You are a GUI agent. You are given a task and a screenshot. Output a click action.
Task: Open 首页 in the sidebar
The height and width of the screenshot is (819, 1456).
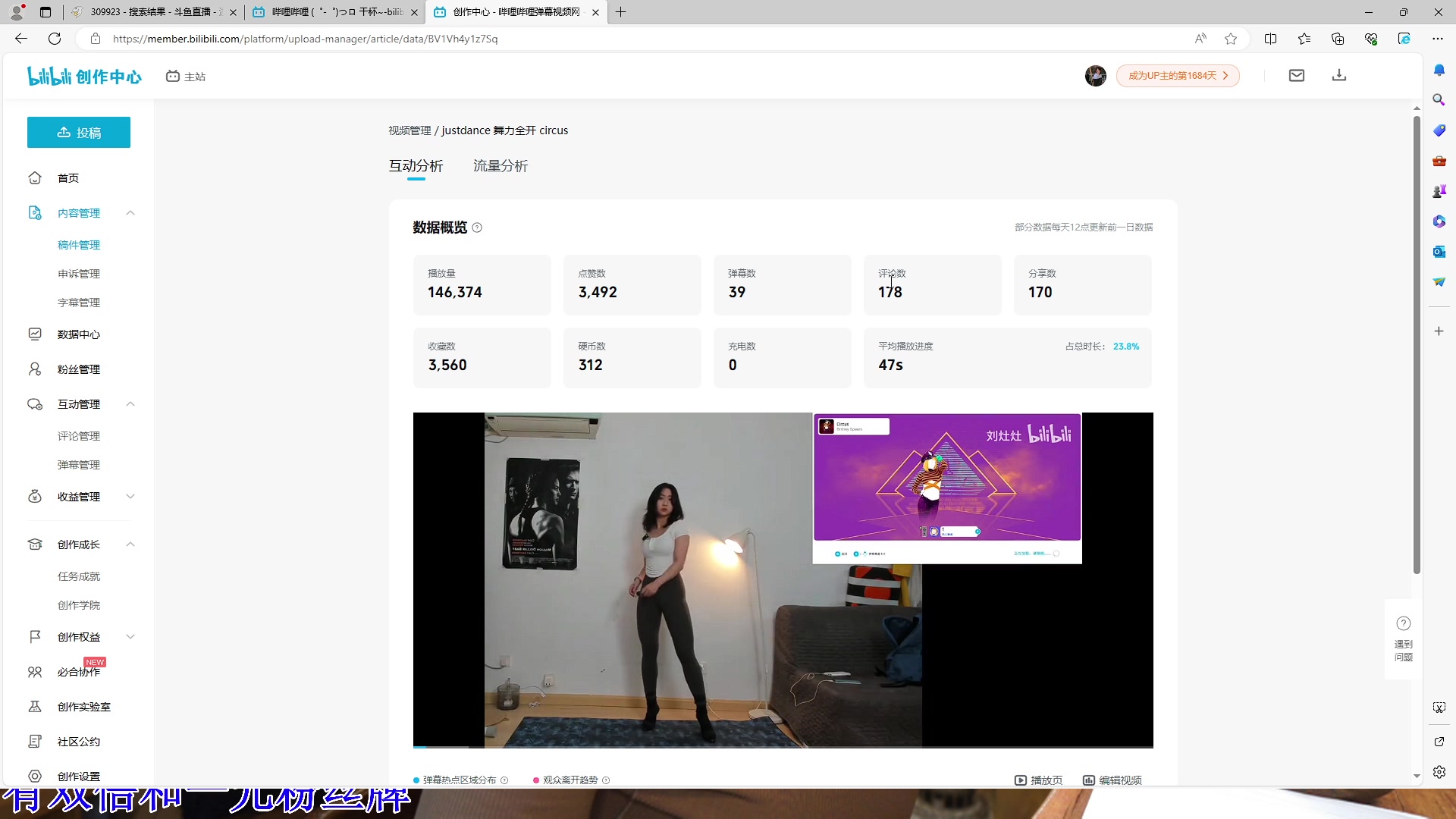68,178
